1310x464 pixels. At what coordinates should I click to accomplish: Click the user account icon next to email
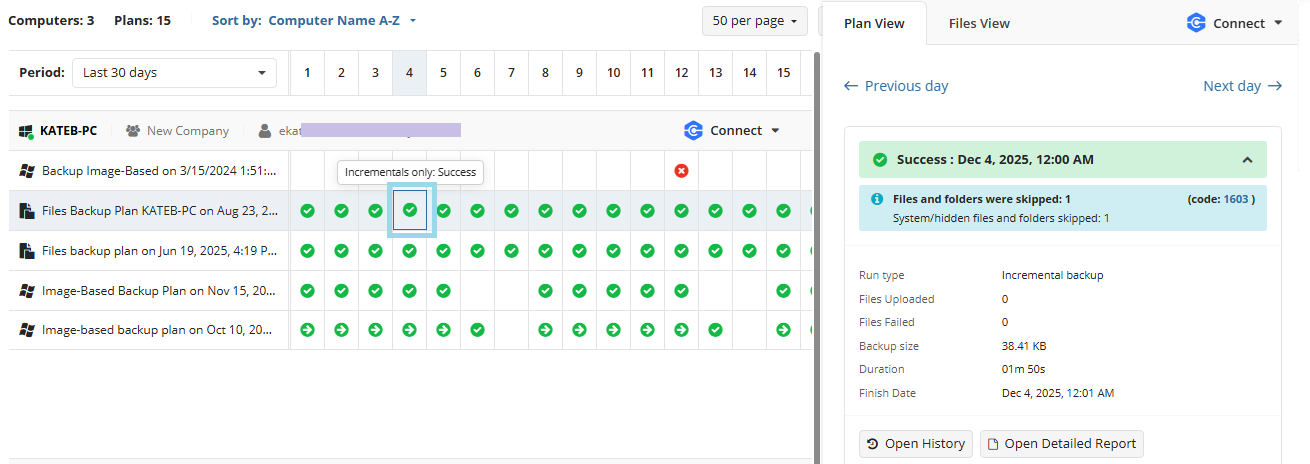click(264, 131)
